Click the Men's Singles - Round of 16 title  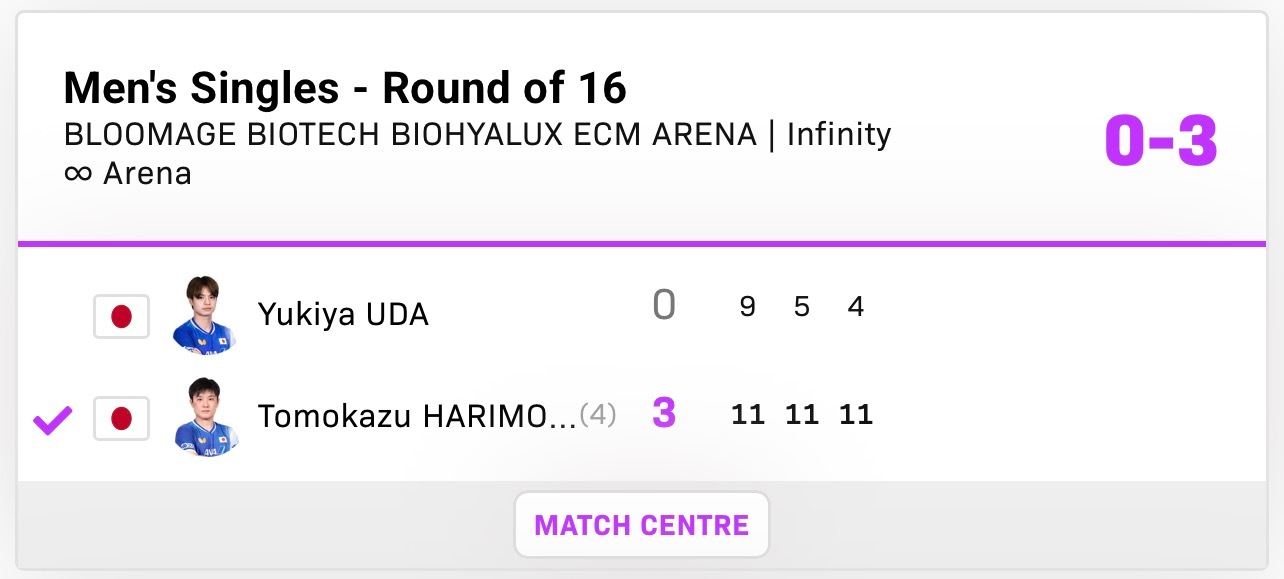[x=345, y=89]
